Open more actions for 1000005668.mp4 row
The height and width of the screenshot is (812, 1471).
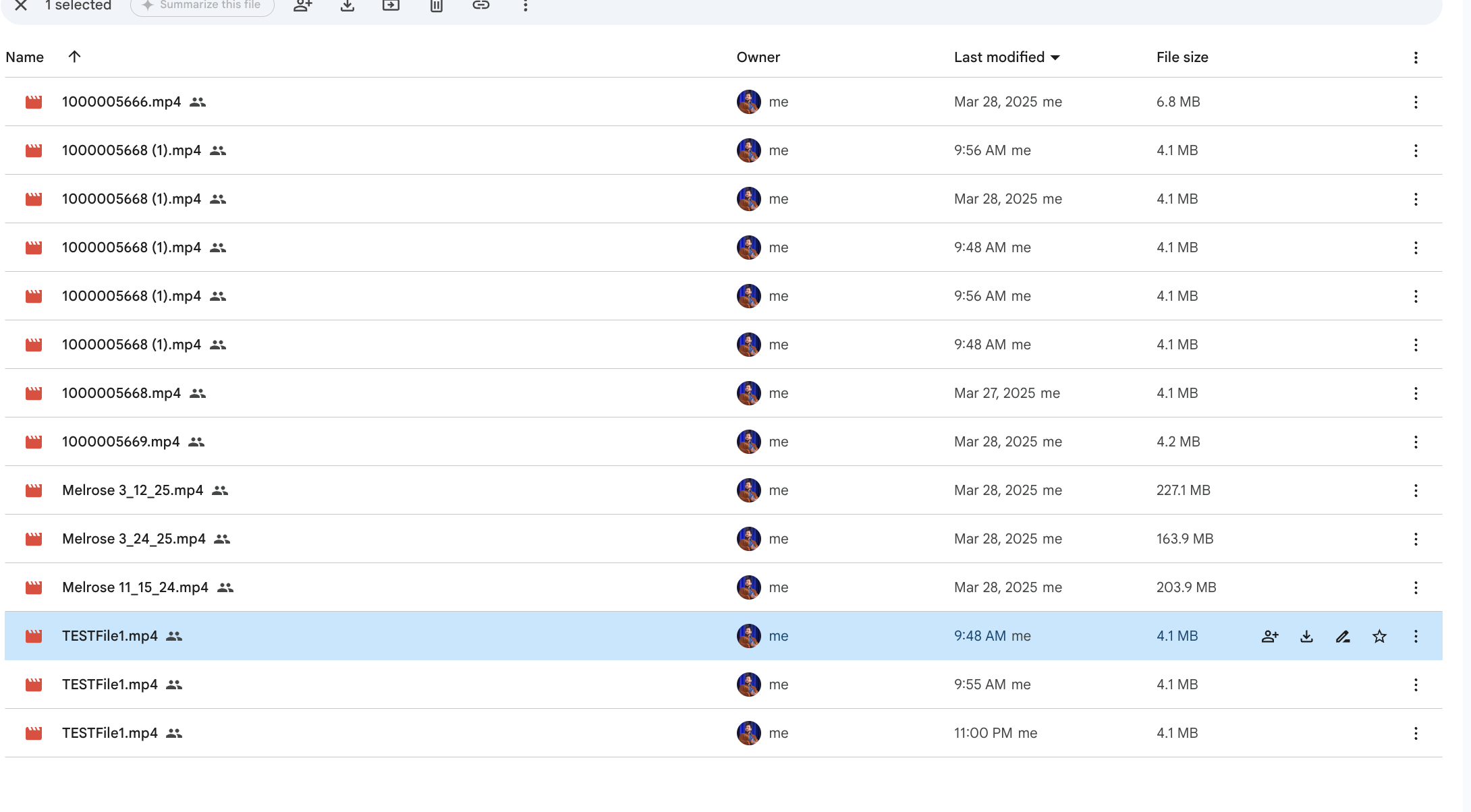(x=1416, y=393)
